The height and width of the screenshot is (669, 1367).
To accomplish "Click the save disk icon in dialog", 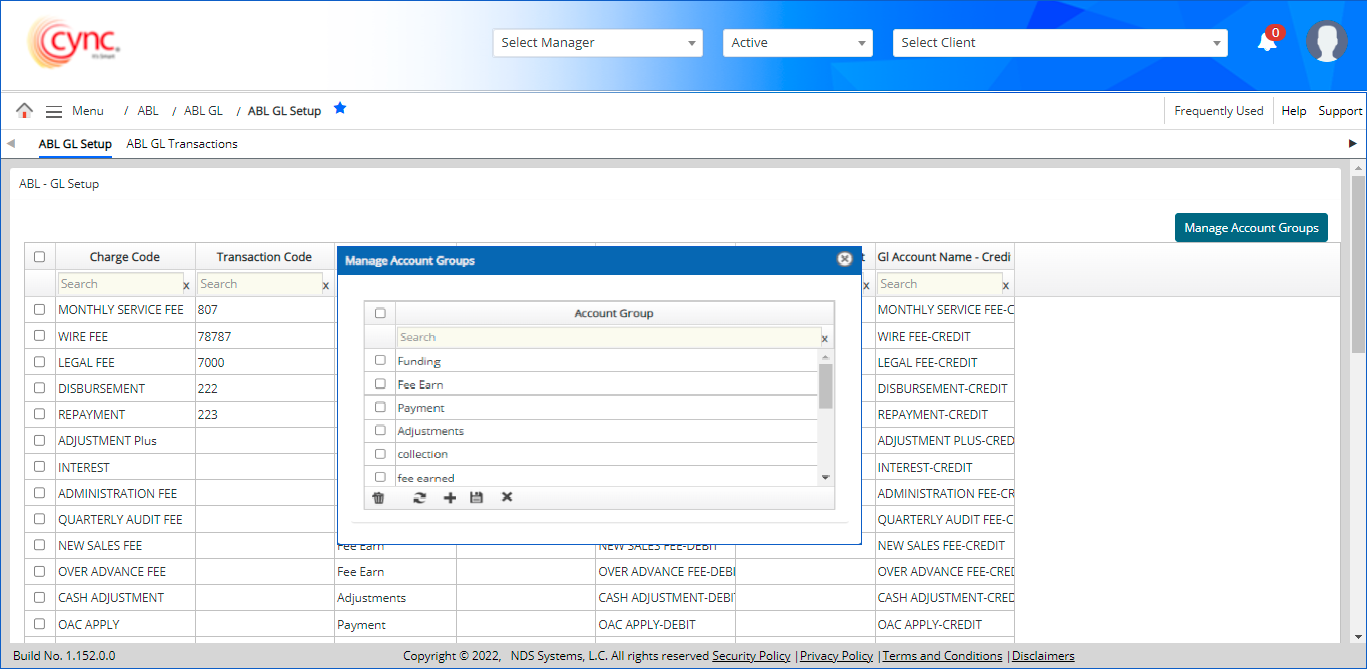I will tap(477, 498).
